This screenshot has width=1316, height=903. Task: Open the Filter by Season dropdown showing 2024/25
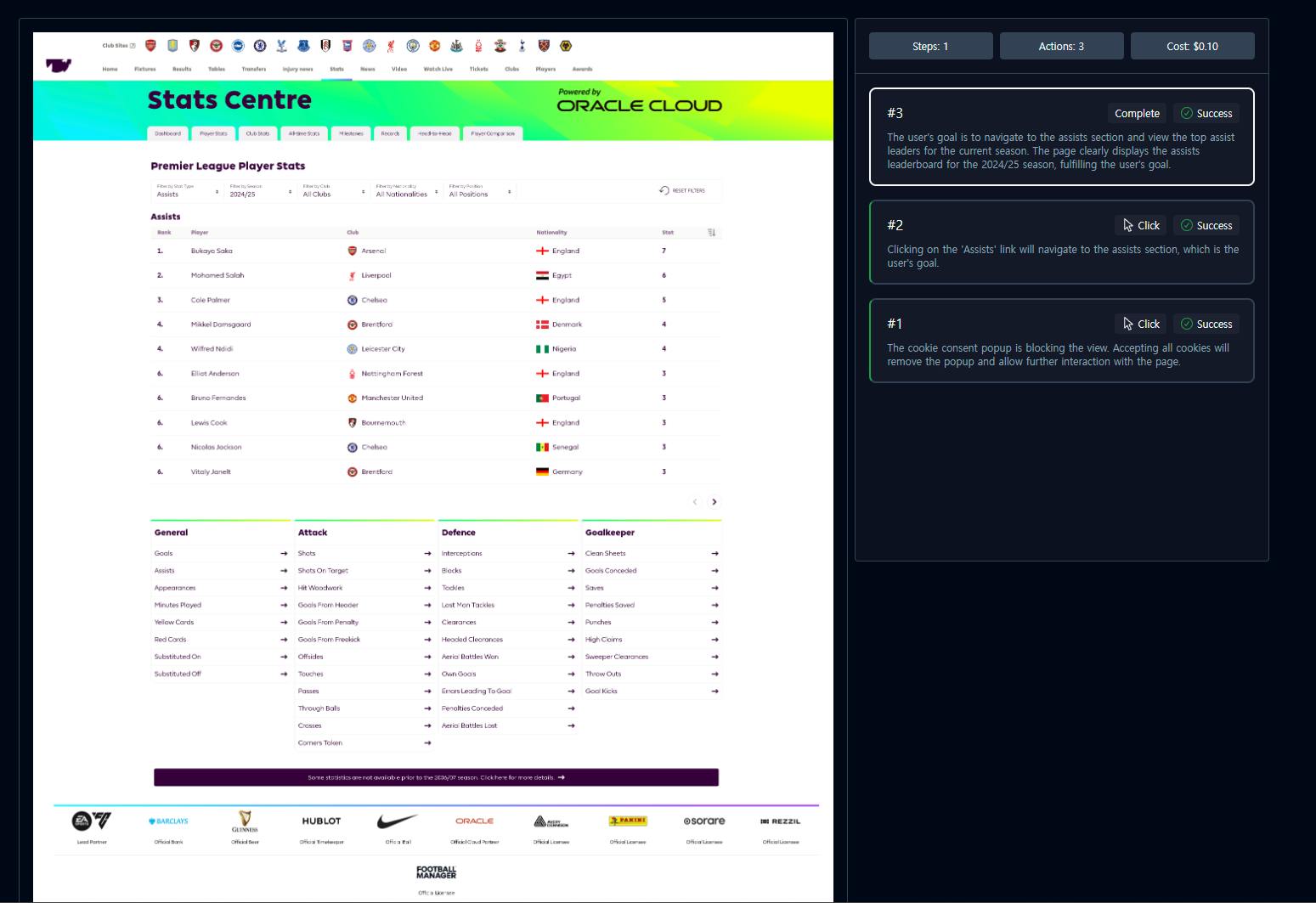(x=260, y=191)
